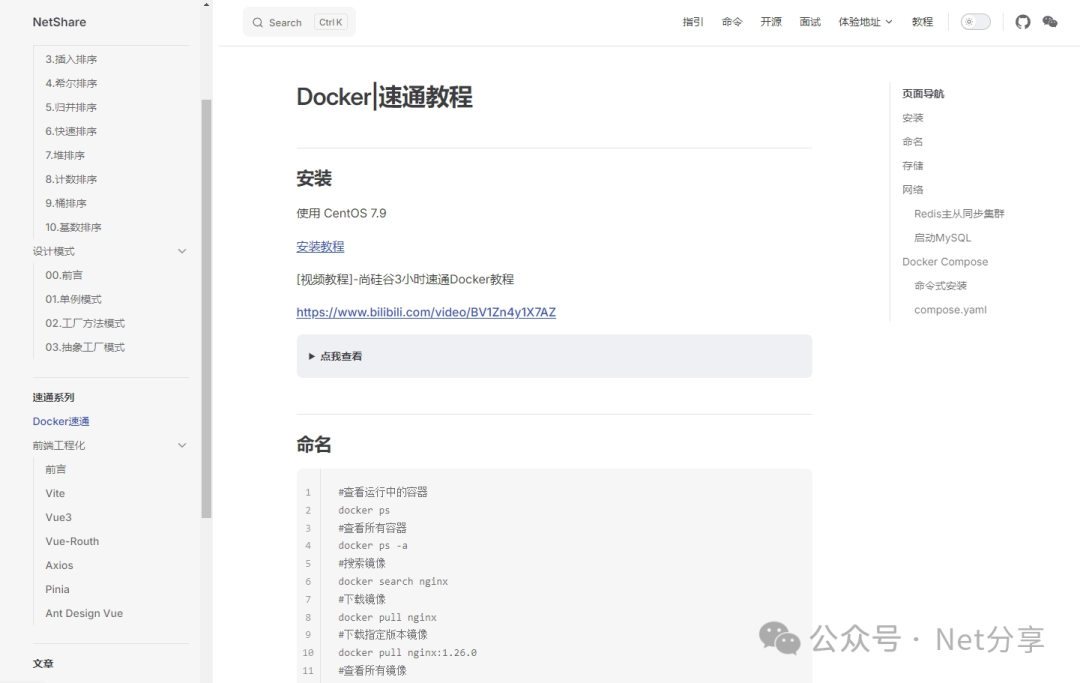Jump to 命令式安装 in page navigation

pyautogui.click(x=940, y=286)
